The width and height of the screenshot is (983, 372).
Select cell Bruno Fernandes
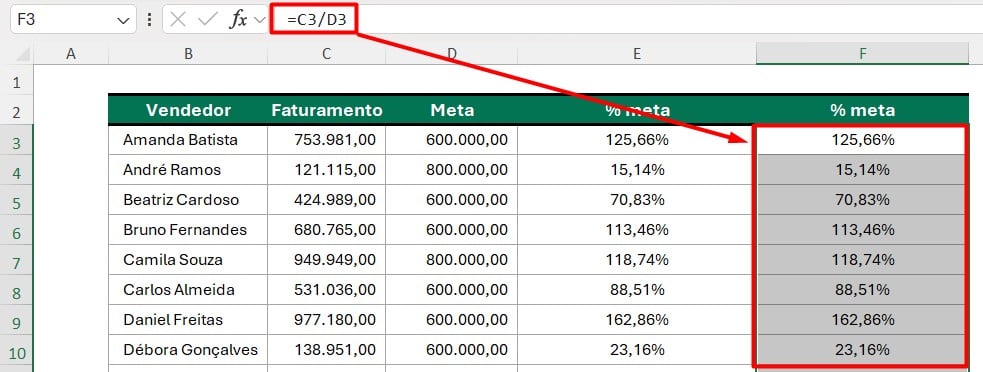(188, 230)
